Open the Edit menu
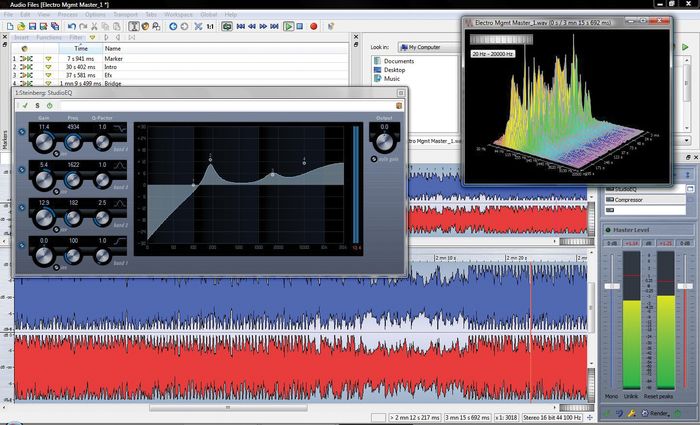Viewport: 700px width, 425px height. [25, 15]
